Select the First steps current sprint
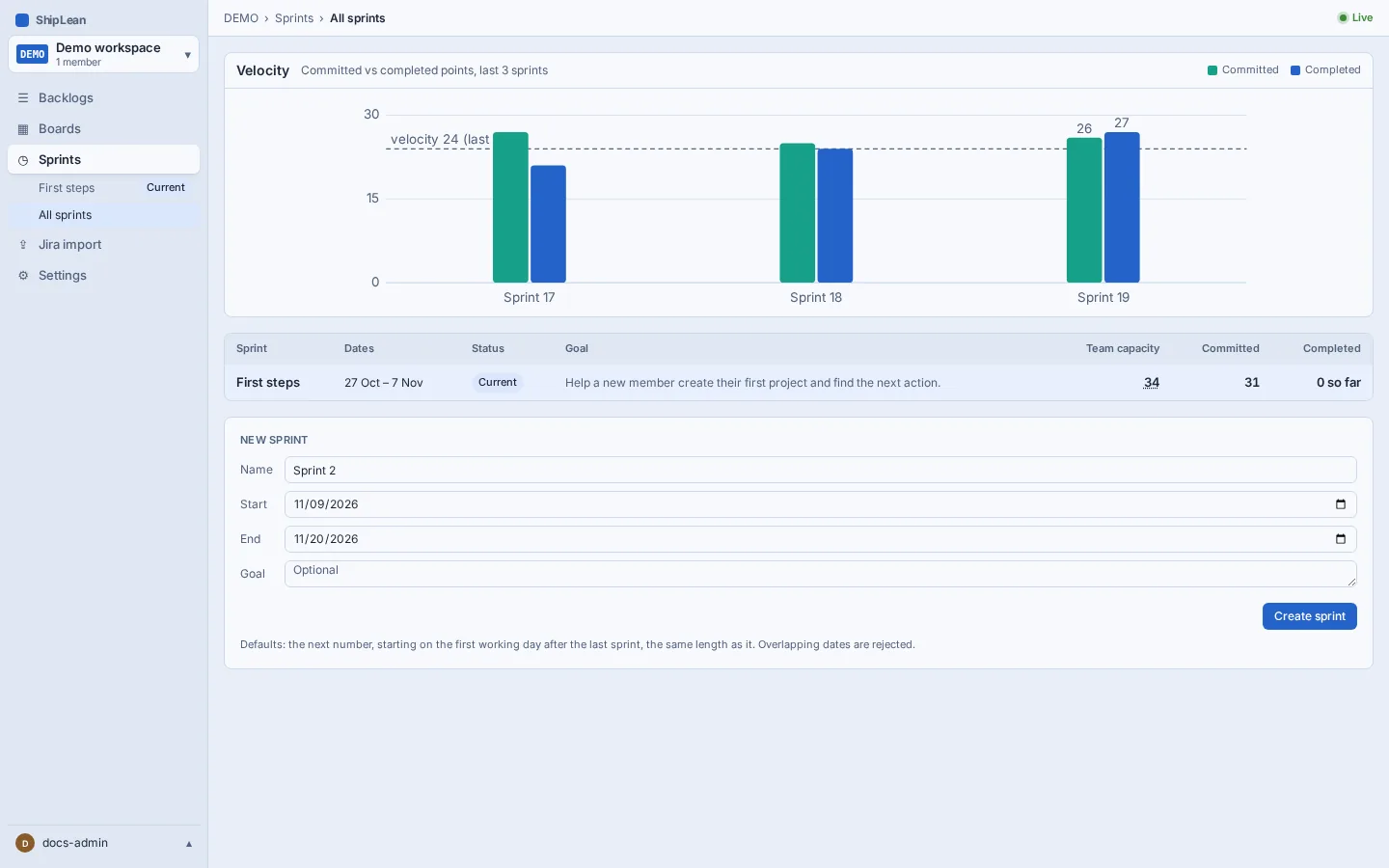 104,188
